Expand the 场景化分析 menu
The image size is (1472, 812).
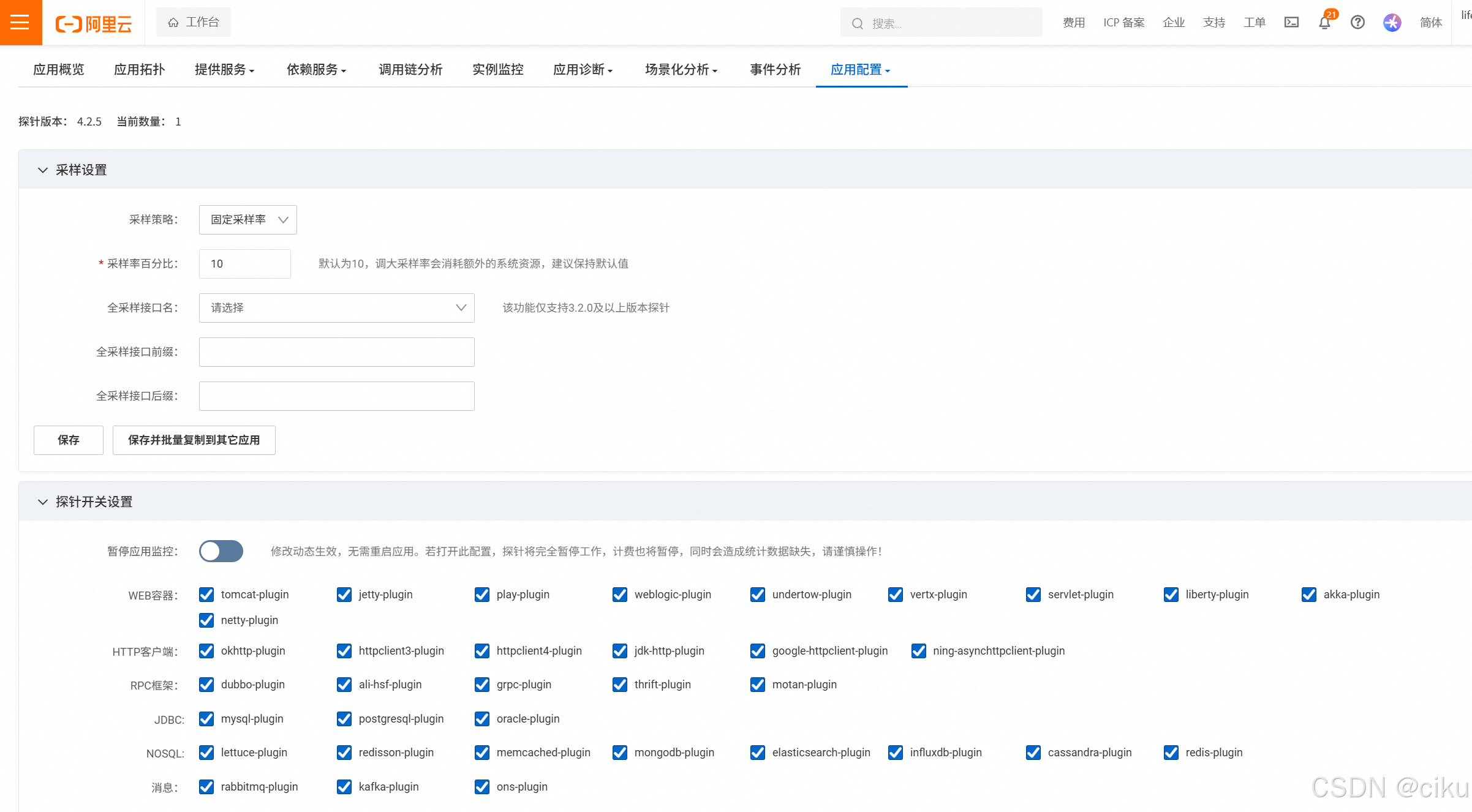pos(681,70)
